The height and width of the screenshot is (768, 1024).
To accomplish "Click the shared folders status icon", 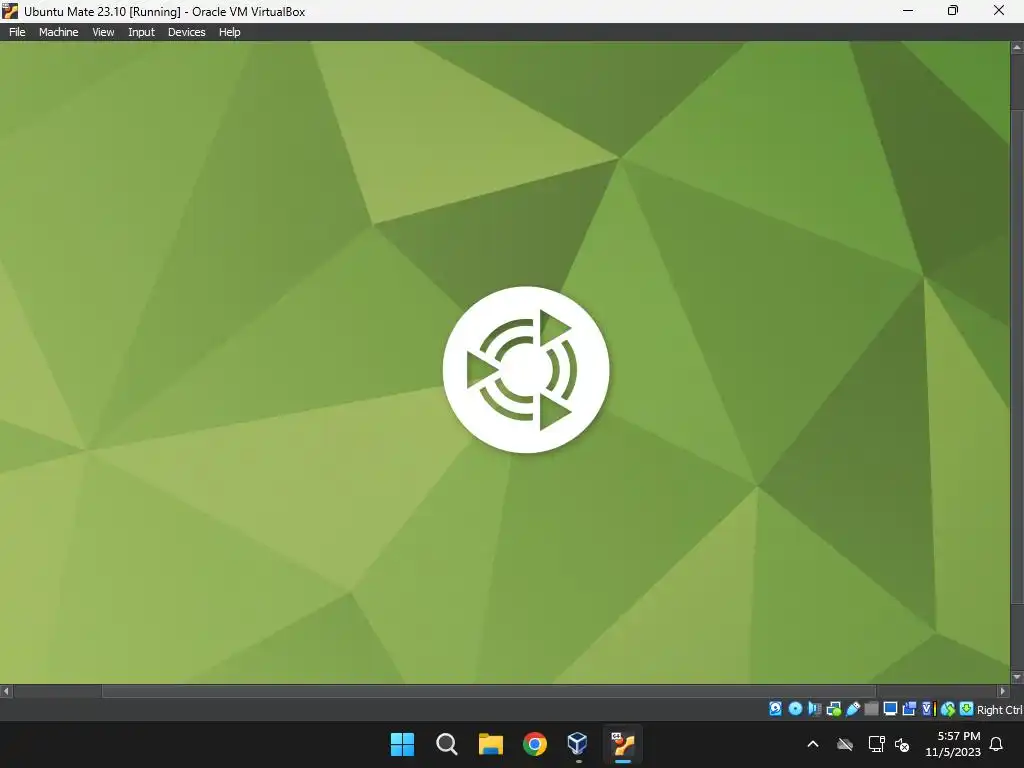I will (871, 709).
